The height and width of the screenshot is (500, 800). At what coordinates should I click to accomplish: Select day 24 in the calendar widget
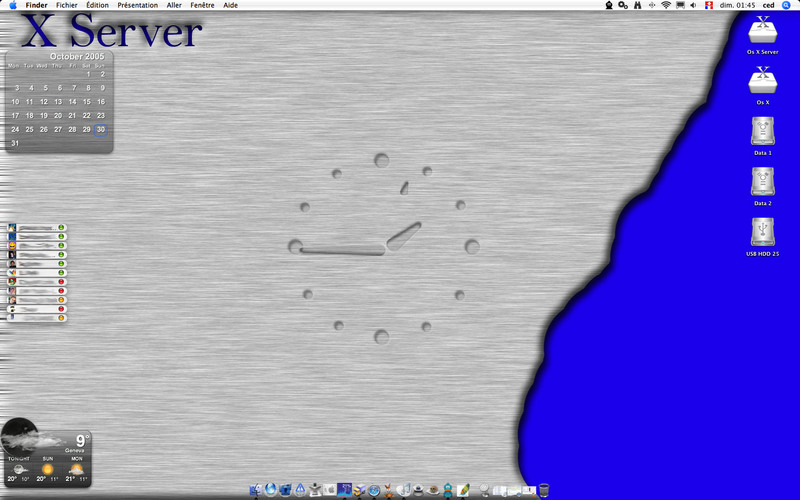point(15,130)
